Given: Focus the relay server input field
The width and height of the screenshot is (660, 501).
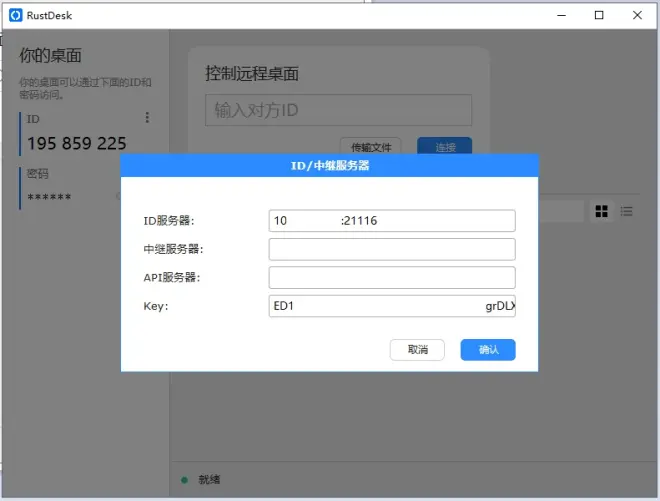Looking at the screenshot, I should coord(392,249).
